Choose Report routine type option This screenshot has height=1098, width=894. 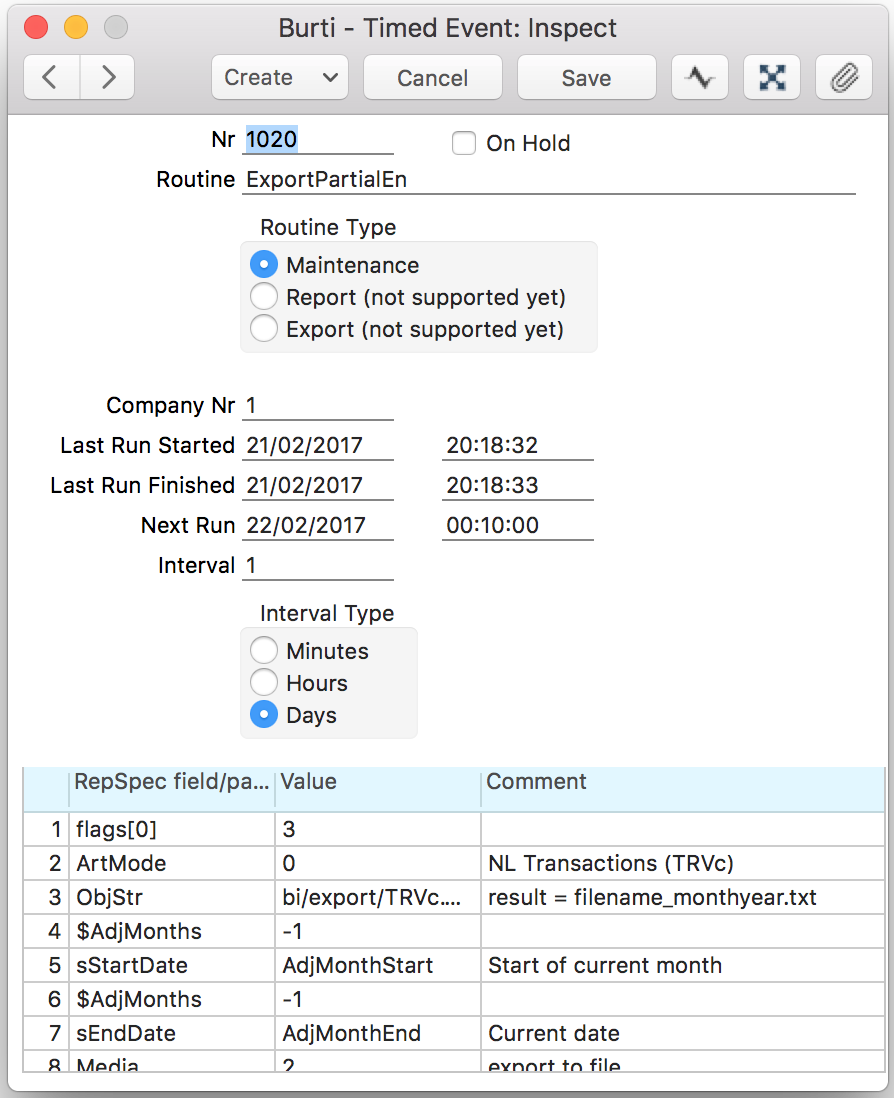click(264, 297)
